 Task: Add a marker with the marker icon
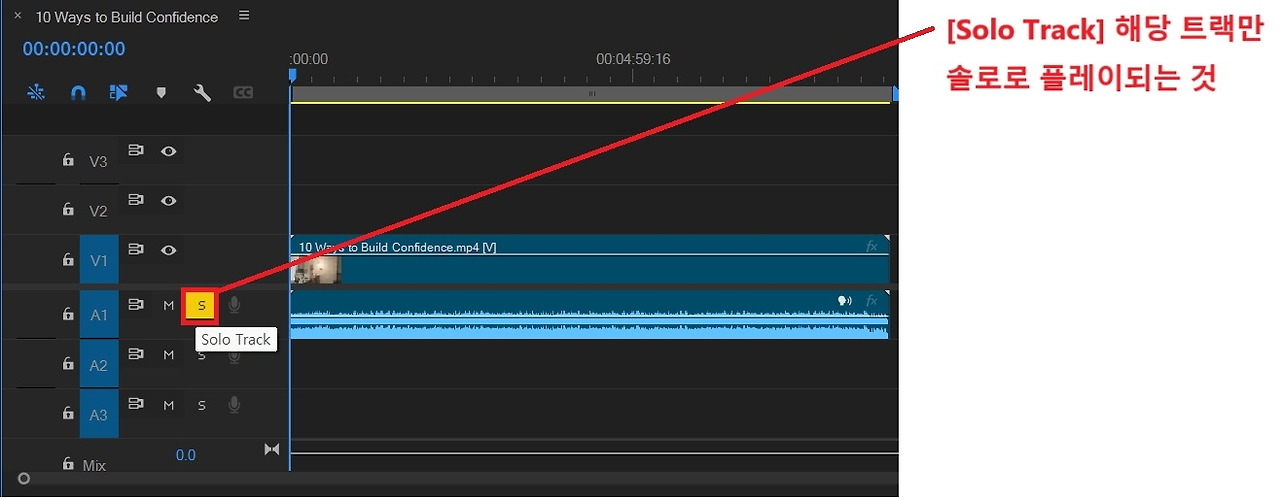point(161,93)
